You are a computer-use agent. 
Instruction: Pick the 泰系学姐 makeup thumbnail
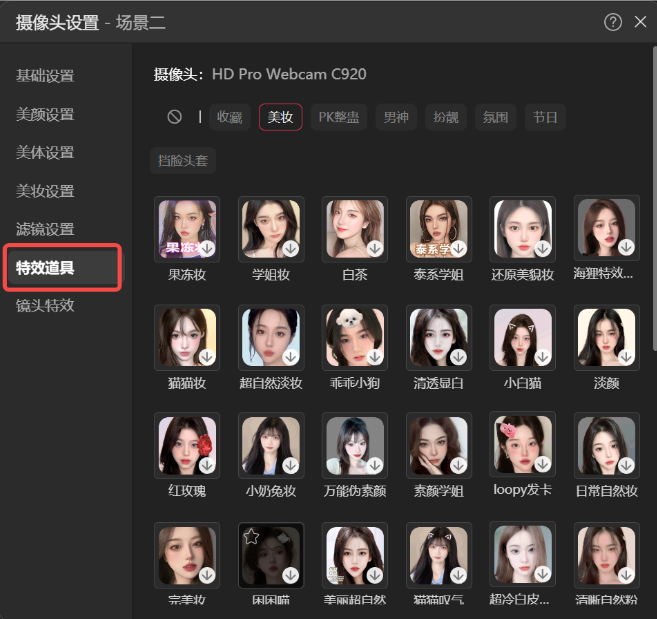point(438,227)
